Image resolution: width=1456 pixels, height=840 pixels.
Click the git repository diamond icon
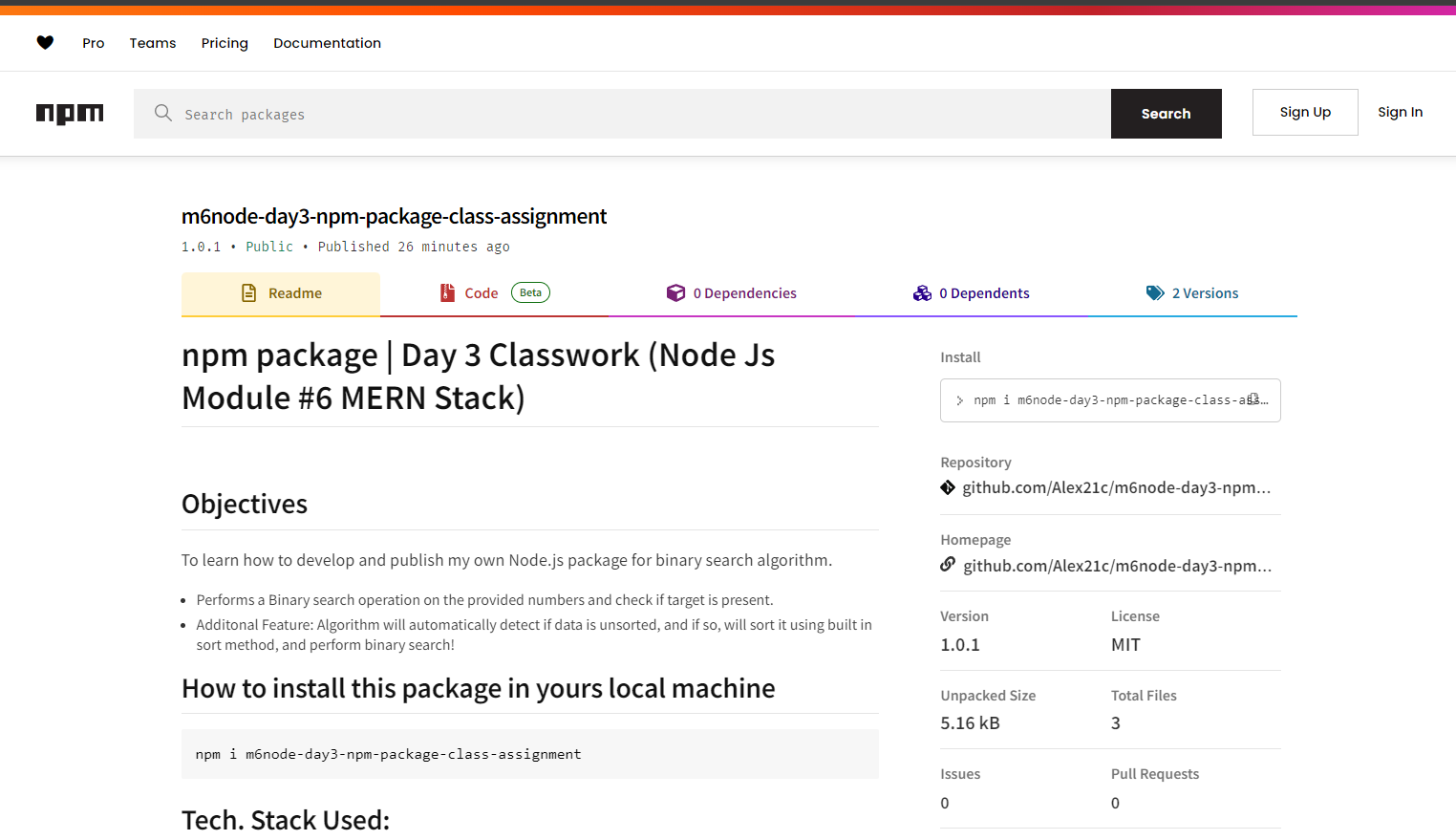pos(948,487)
